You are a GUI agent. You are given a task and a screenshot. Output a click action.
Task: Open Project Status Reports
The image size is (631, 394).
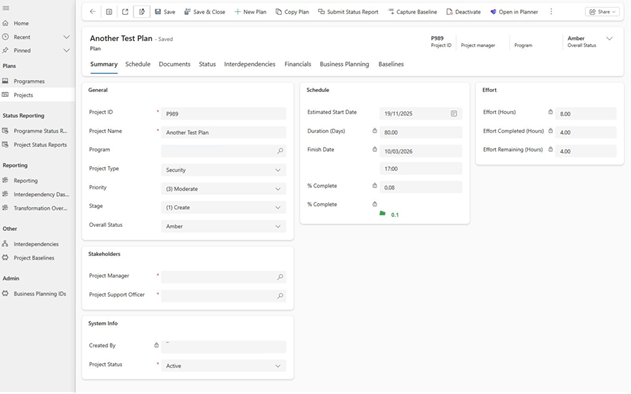[35, 144]
